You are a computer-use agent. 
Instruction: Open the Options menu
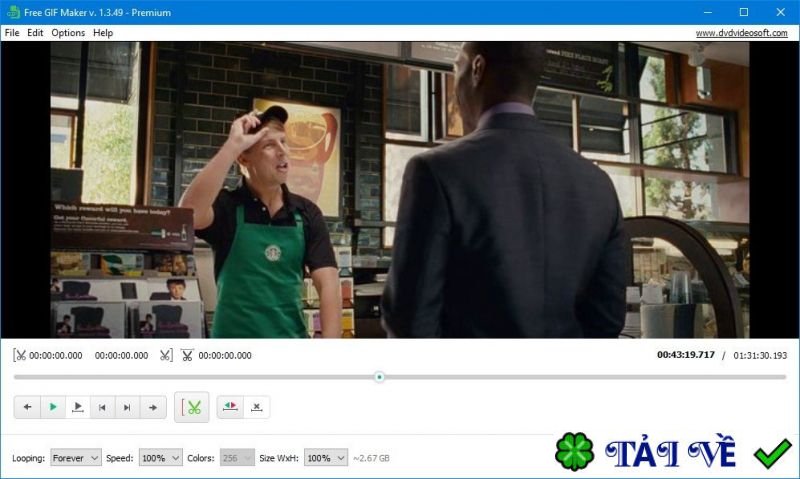click(x=68, y=32)
